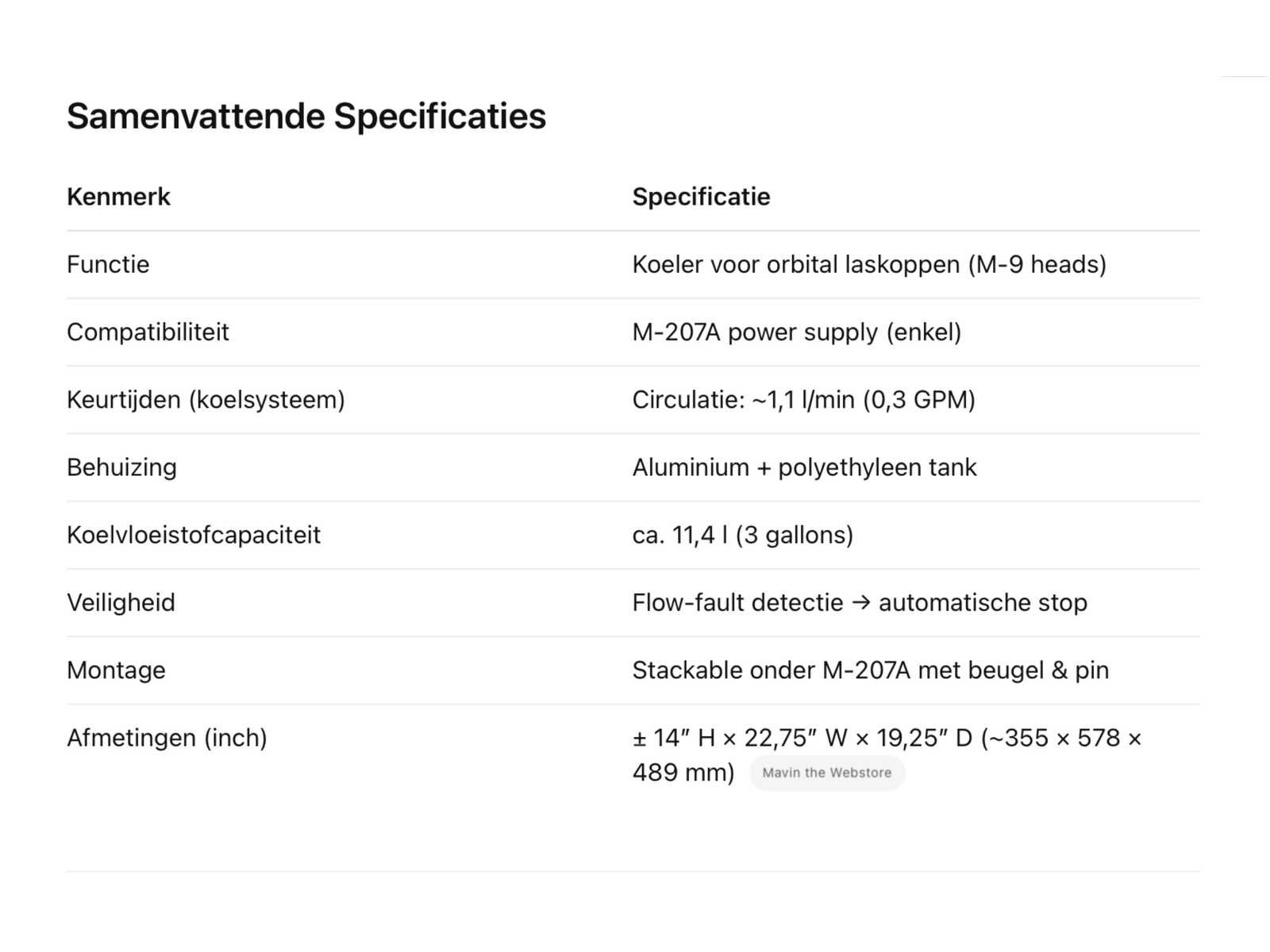Select the Afmetingen (inch) row label
This screenshot has height=952, width=1270.
(x=167, y=738)
